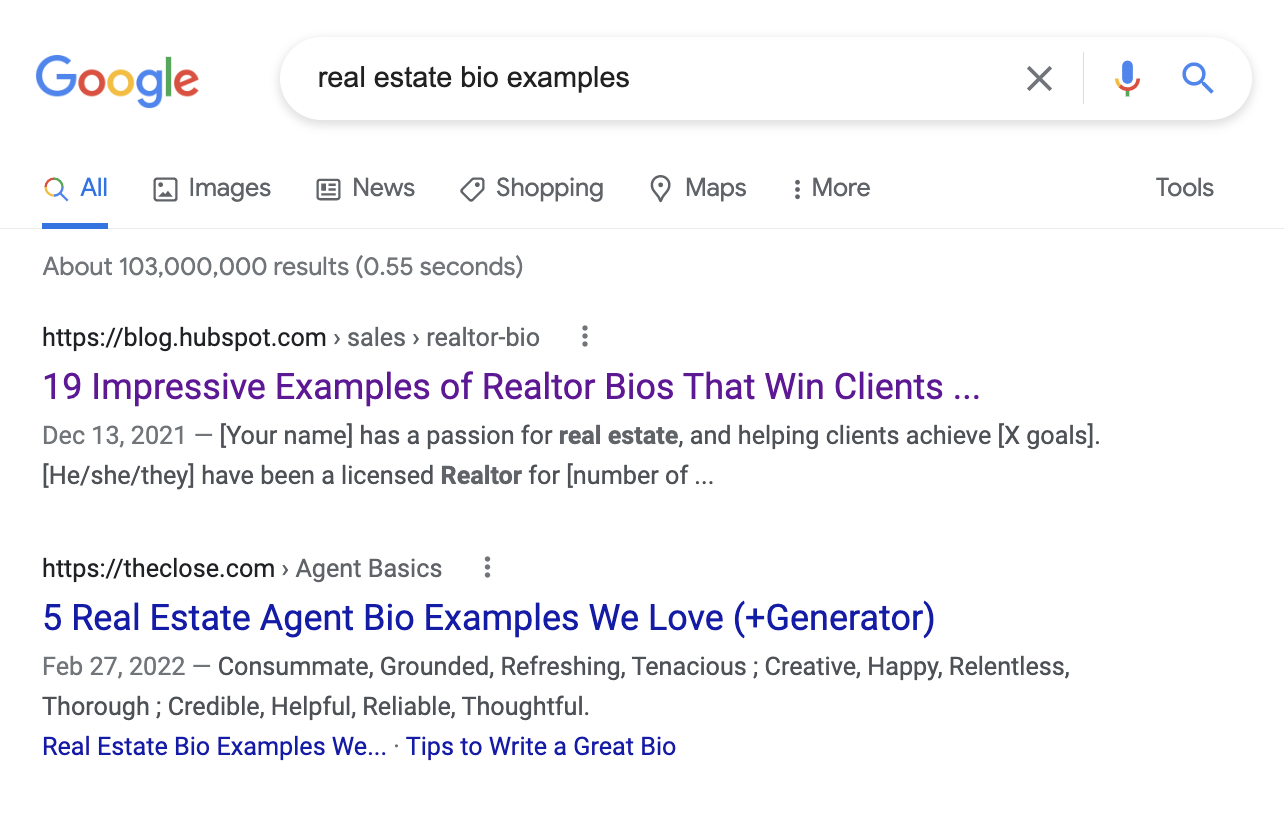This screenshot has width=1284, height=828.
Task: Open the Tools menu
Action: pyautogui.click(x=1184, y=188)
